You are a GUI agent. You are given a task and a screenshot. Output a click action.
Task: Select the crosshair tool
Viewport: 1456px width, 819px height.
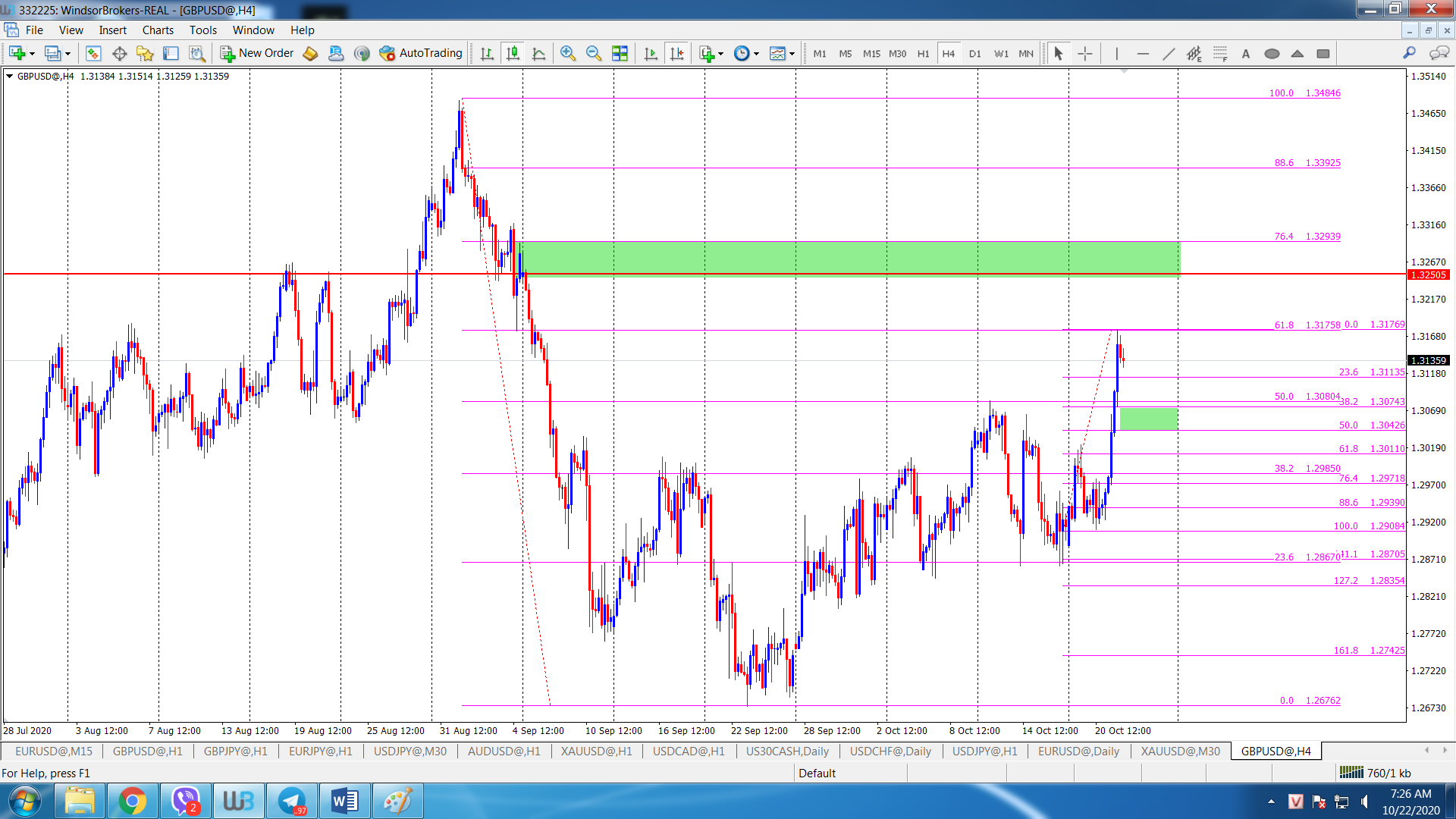tap(1085, 53)
